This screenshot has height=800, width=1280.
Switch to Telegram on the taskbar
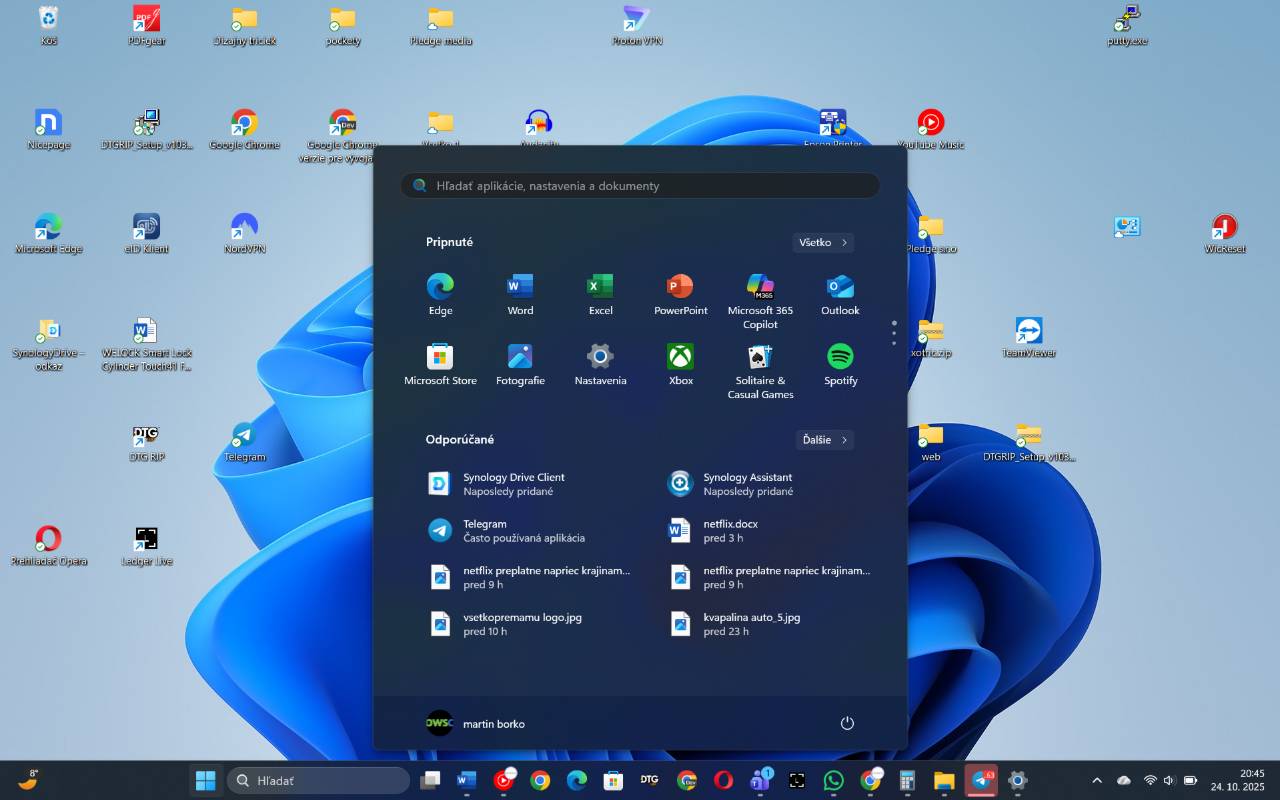(x=981, y=780)
